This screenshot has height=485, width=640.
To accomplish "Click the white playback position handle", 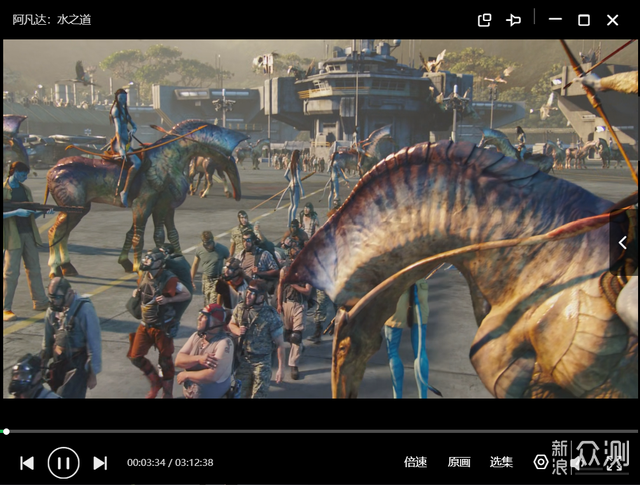I will pos(6,432).
